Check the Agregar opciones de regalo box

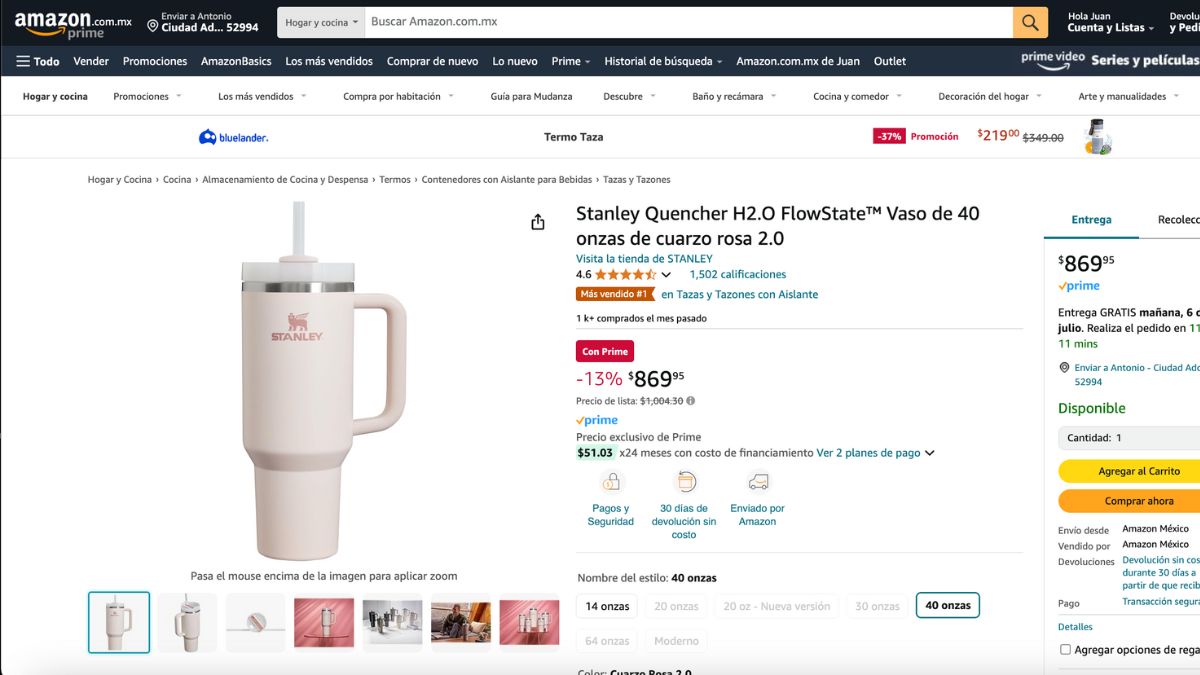1065,649
